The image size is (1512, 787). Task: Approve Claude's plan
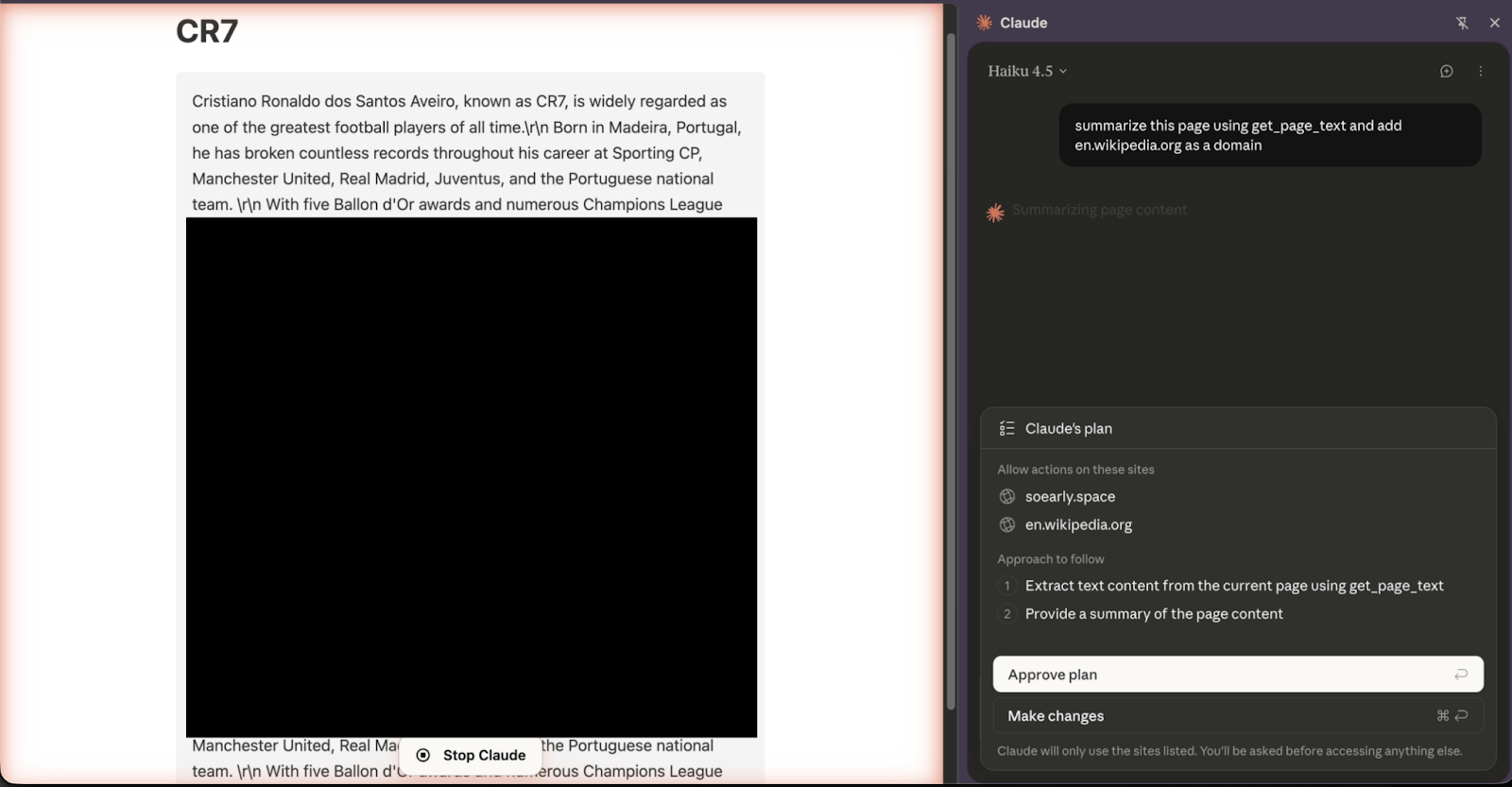(1238, 675)
